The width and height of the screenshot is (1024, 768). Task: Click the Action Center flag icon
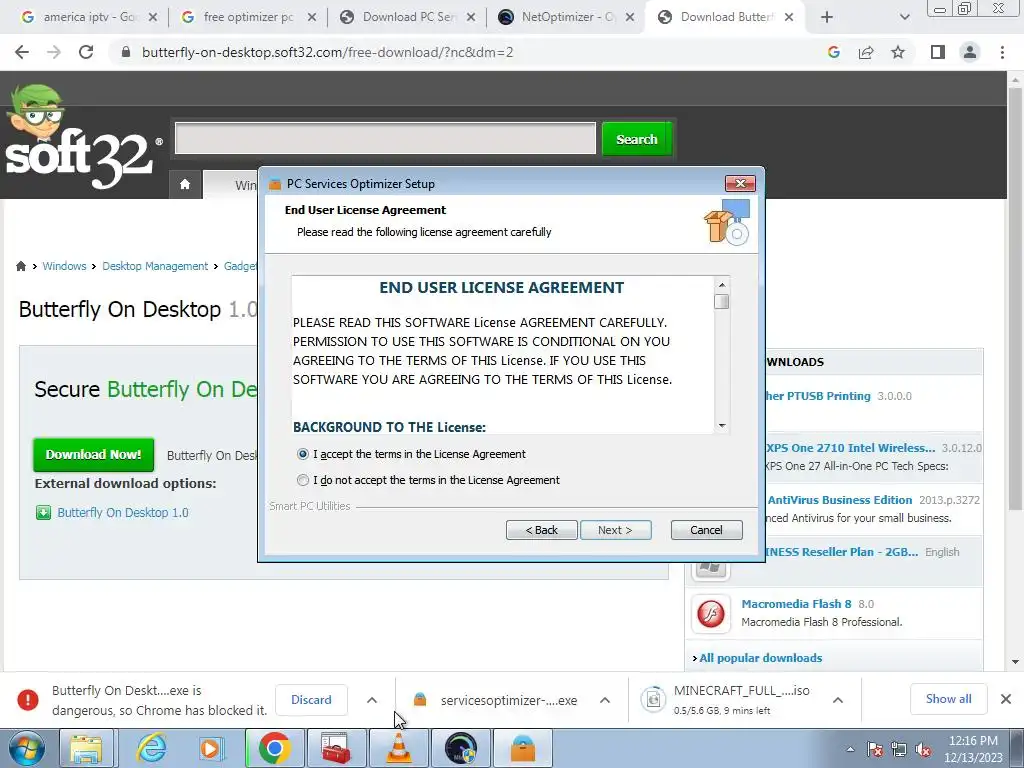(x=874, y=749)
